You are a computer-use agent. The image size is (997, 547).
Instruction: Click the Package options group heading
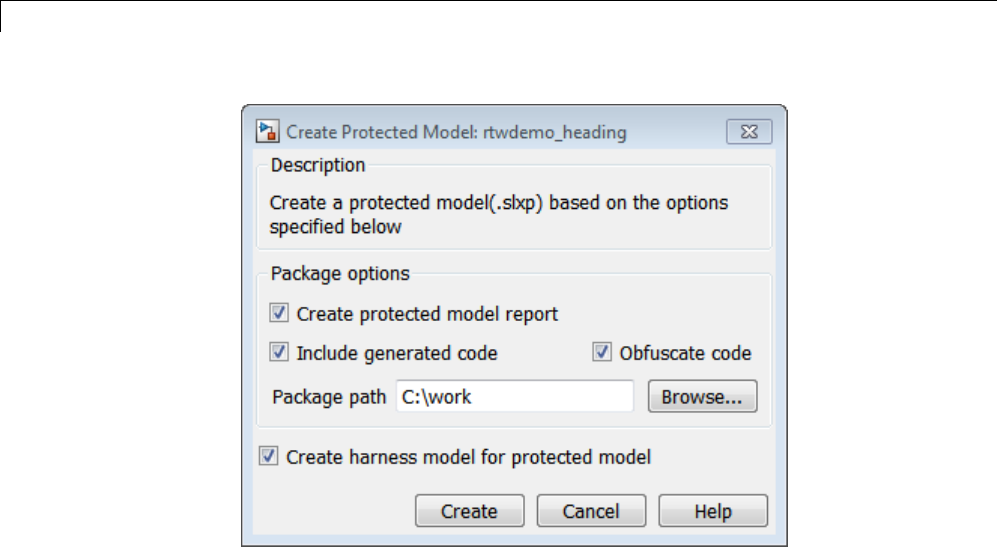click(x=340, y=272)
